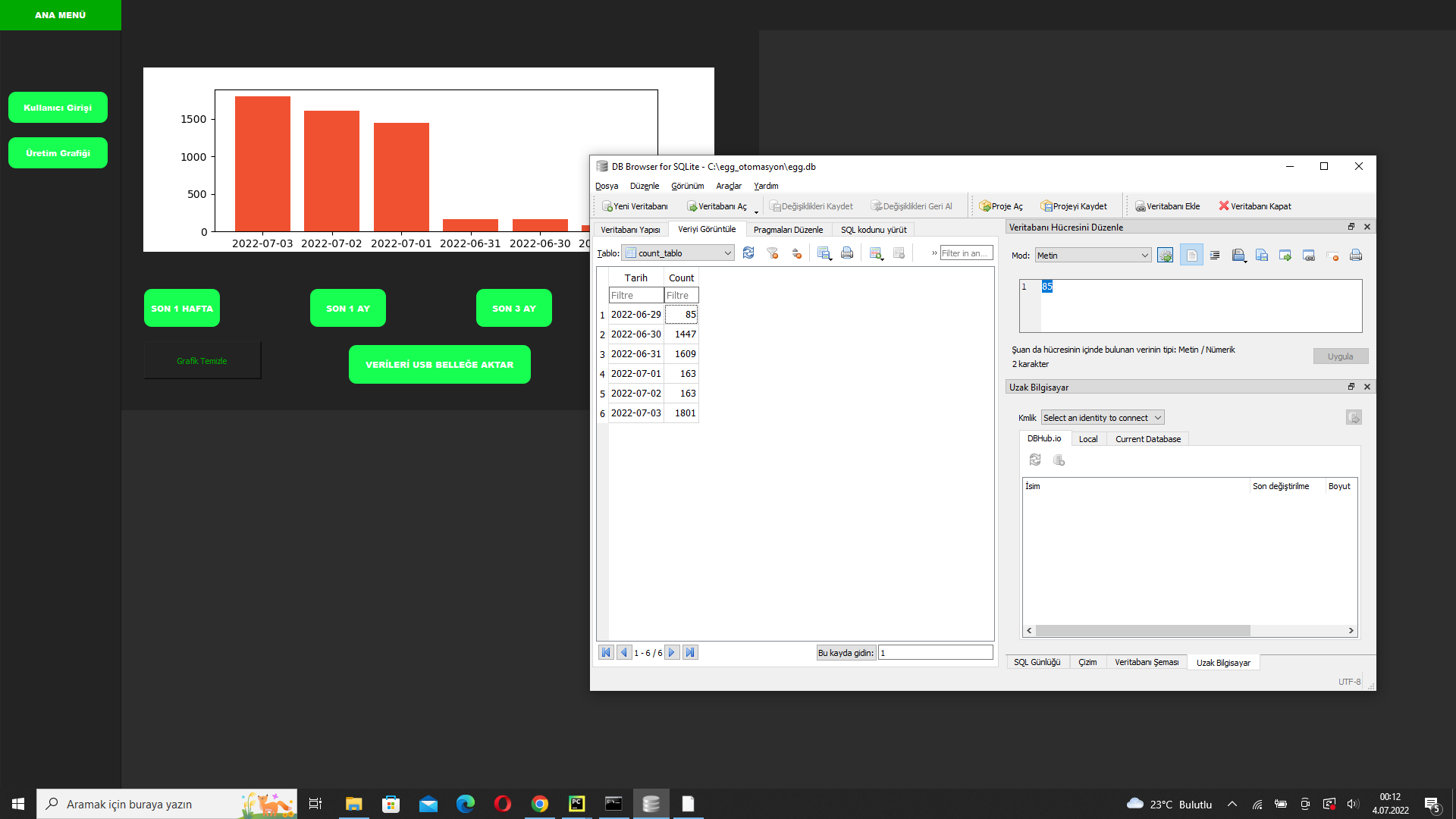Go to the next record navigation icon
1456x819 pixels.
pyautogui.click(x=672, y=652)
